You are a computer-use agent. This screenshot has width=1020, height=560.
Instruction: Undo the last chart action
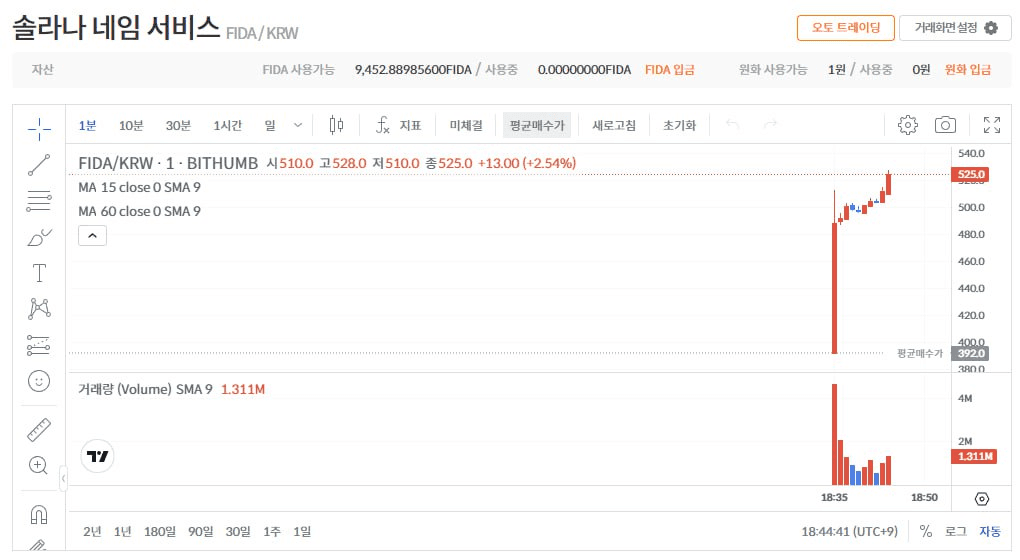(732, 124)
